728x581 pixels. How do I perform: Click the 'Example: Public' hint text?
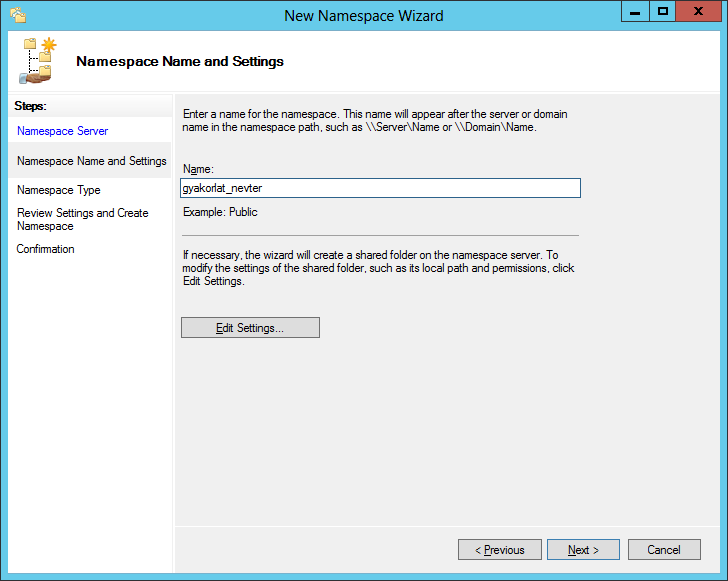[x=220, y=212]
